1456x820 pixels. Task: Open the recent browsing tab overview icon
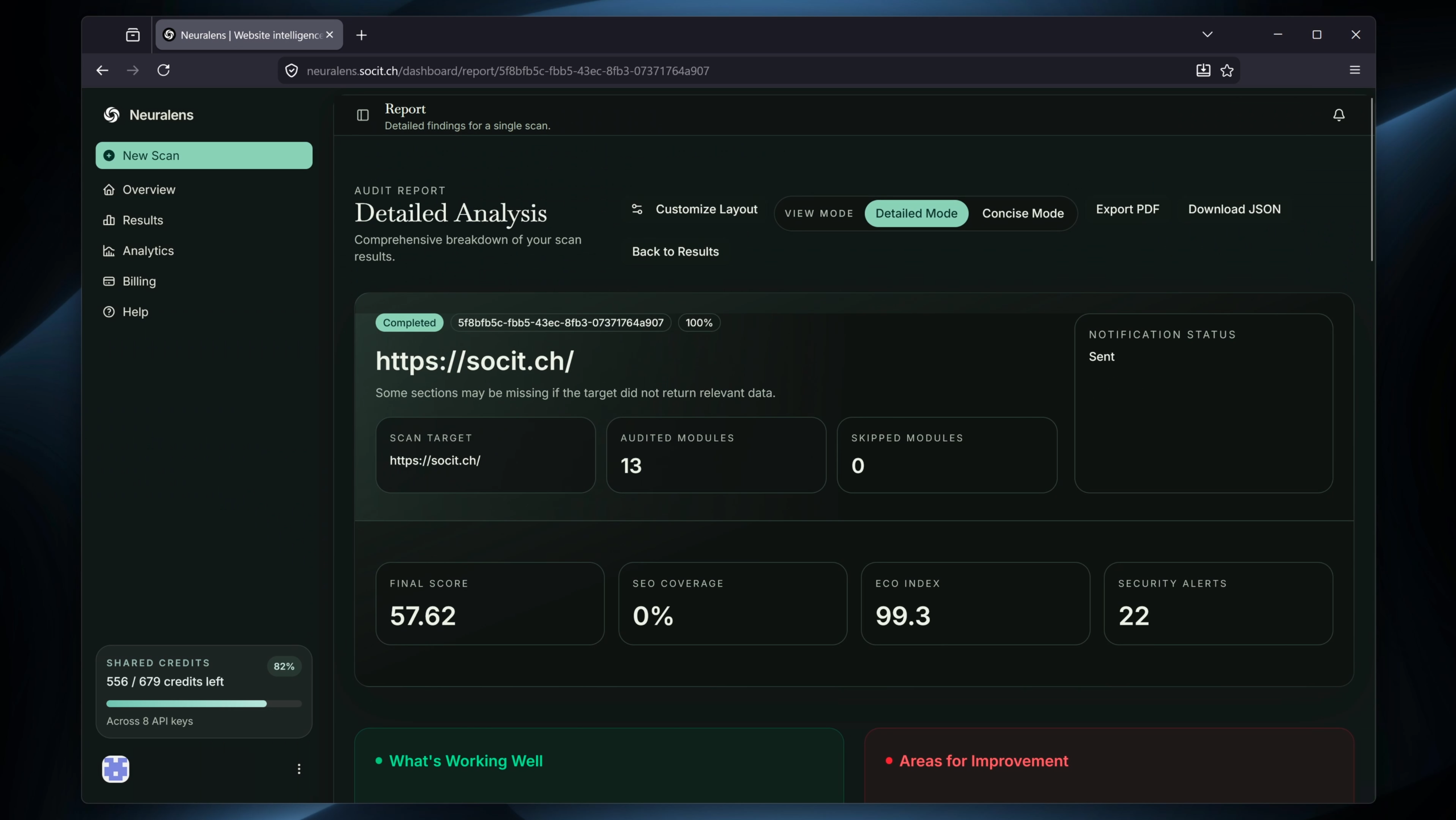coord(133,35)
